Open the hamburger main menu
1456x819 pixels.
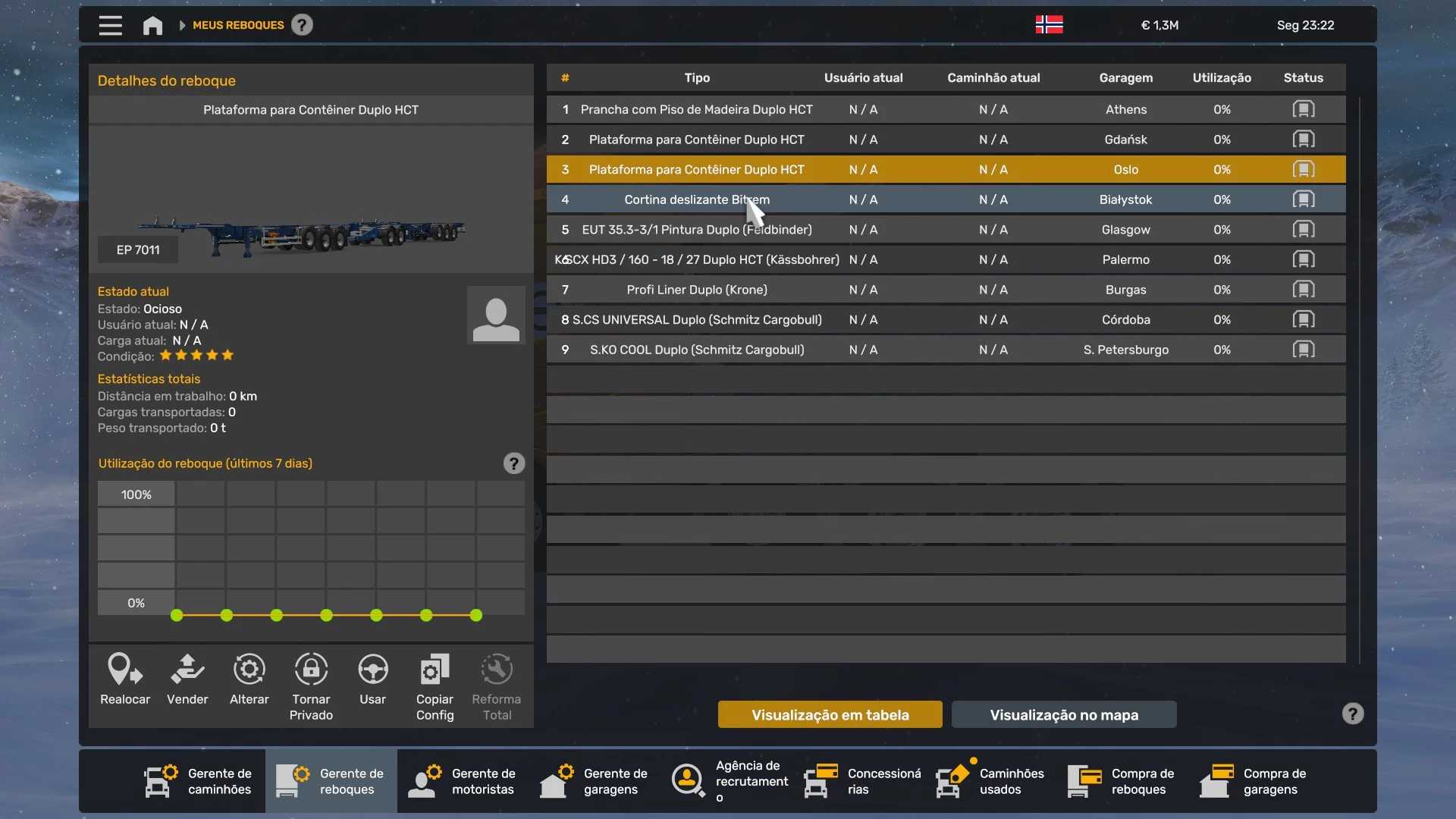110,25
